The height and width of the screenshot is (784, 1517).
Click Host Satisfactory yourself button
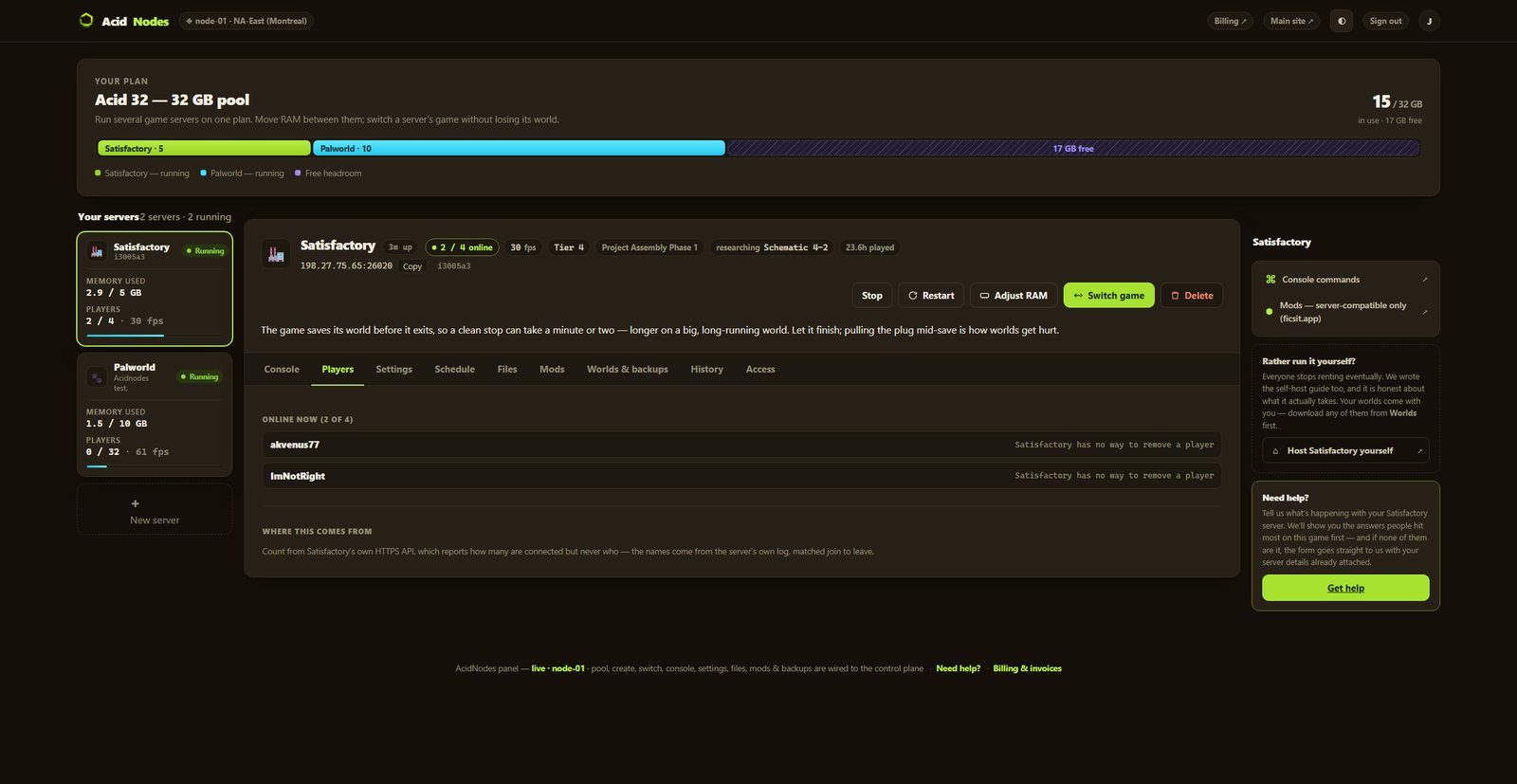[1345, 451]
